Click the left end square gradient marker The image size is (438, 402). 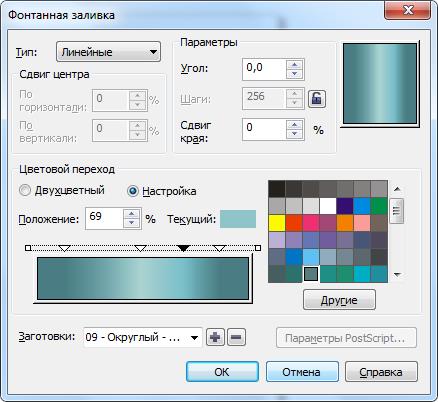pyautogui.click(x=28, y=248)
